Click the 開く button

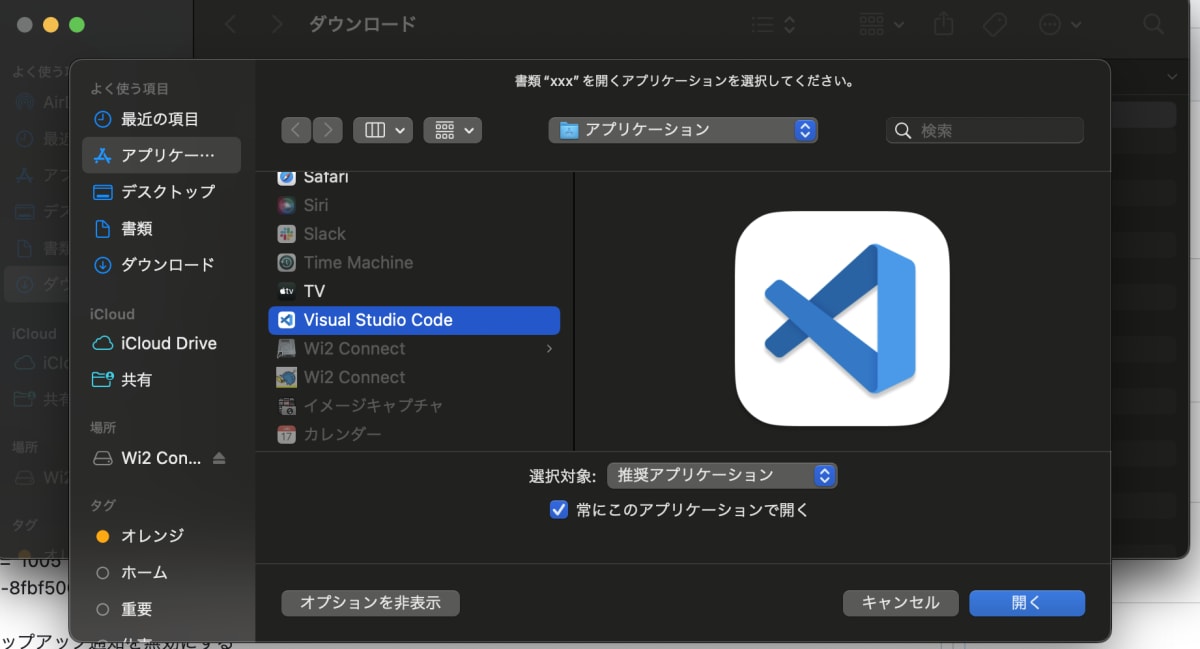point(1027,603)
